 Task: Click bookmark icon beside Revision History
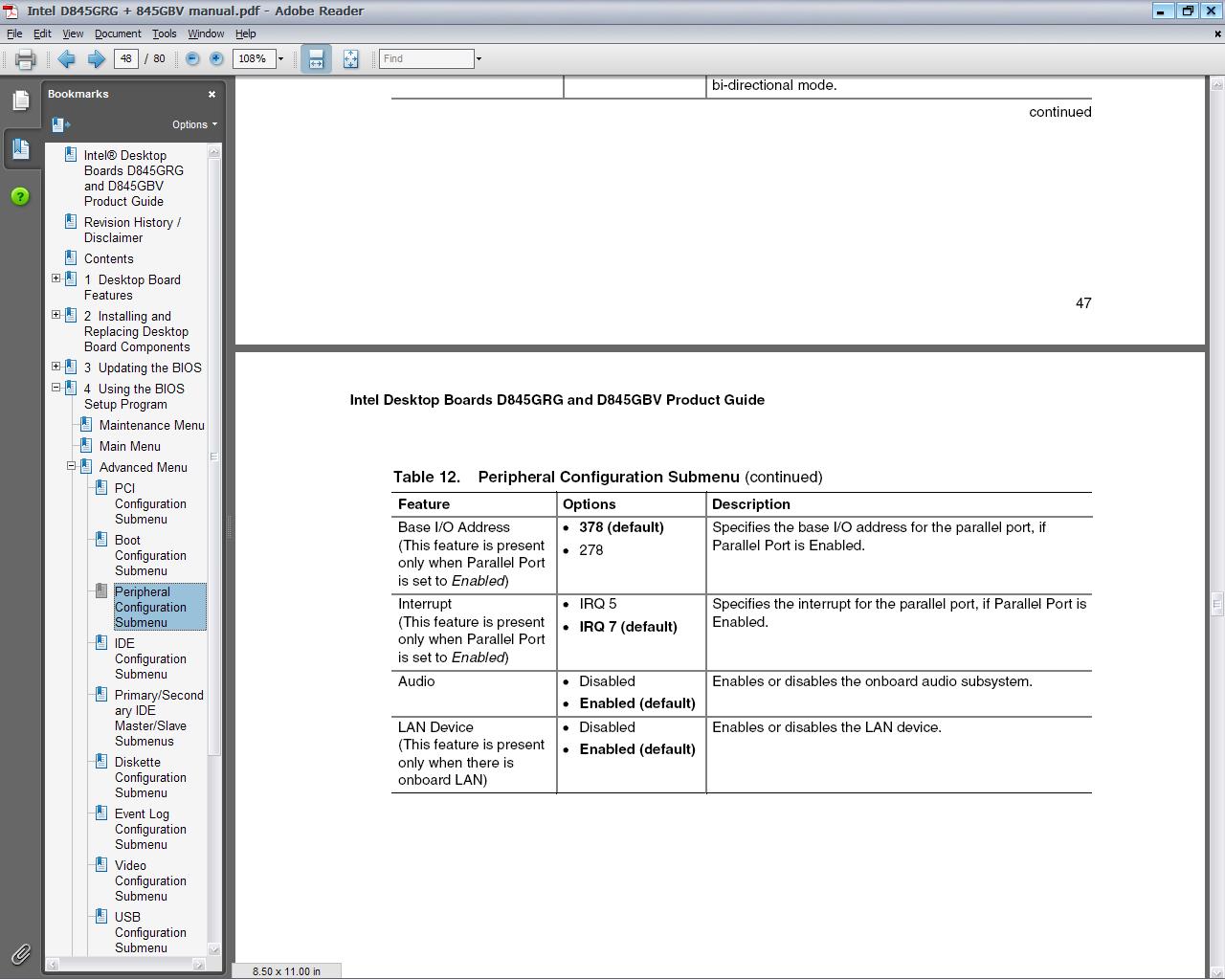[70, 221]
